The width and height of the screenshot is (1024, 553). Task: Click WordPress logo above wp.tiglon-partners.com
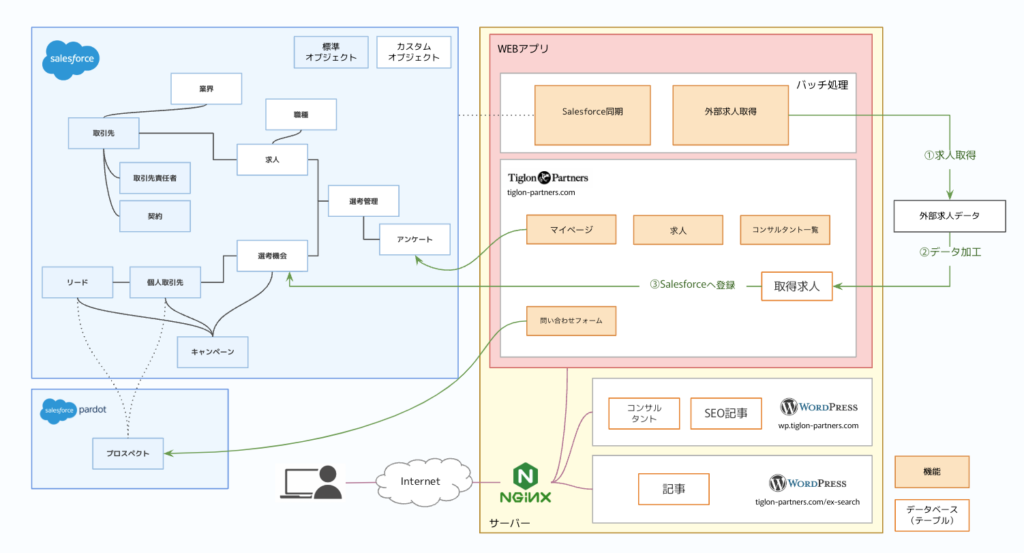coord(819,407)
